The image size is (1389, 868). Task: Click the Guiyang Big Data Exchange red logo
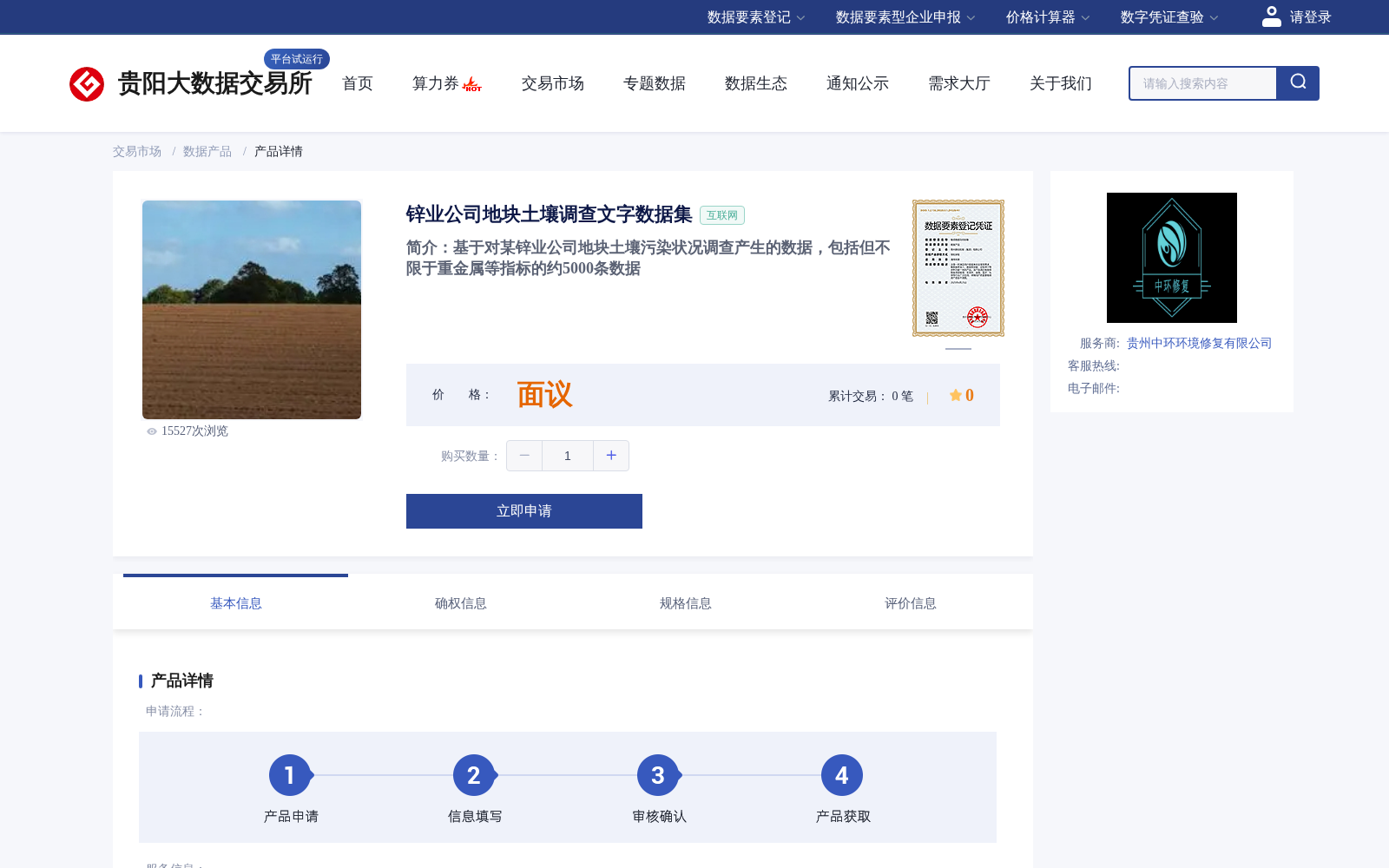pyautogui.click(x=87, y=84)
